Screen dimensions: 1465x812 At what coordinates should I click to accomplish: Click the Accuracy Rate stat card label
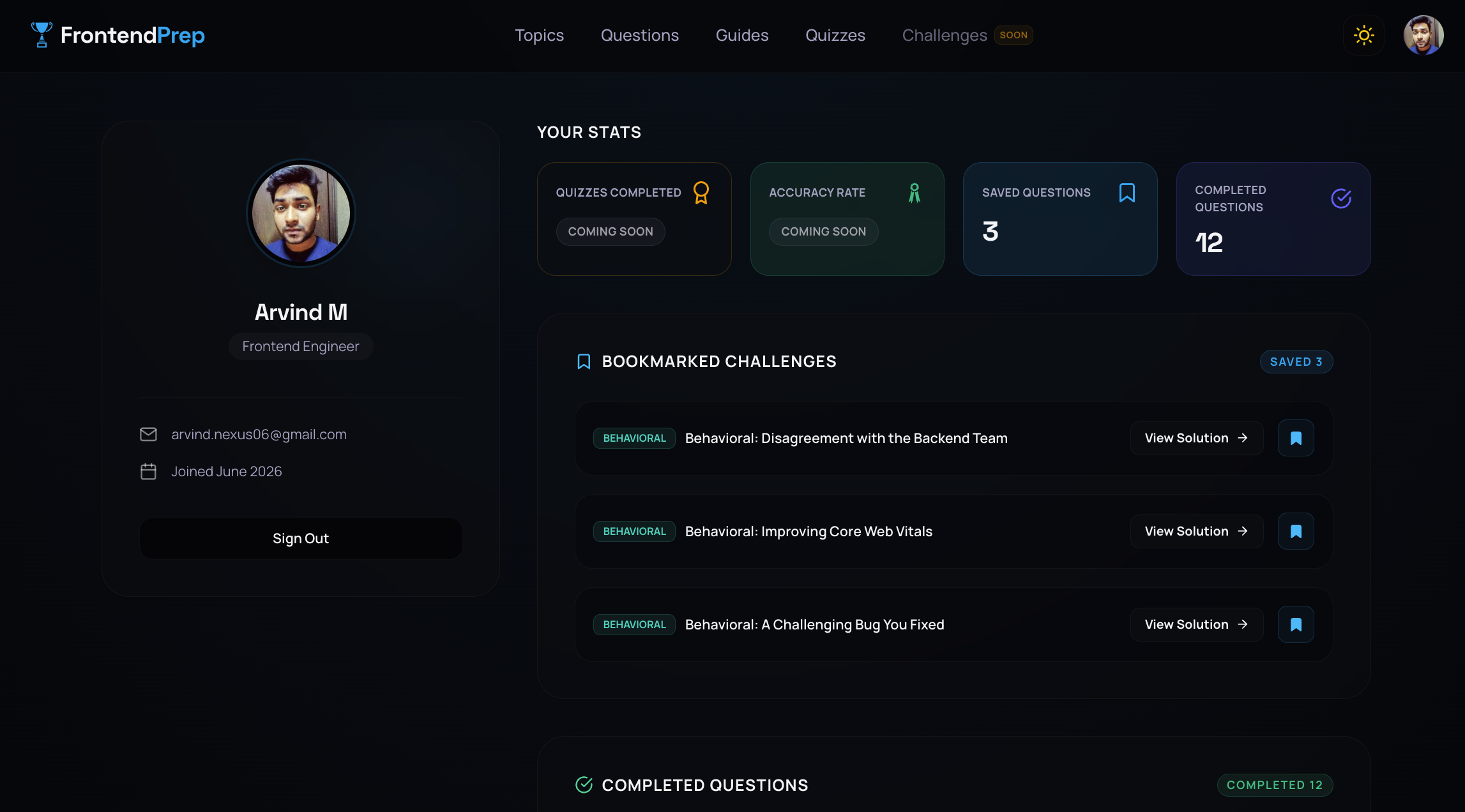tap(817, 193)
